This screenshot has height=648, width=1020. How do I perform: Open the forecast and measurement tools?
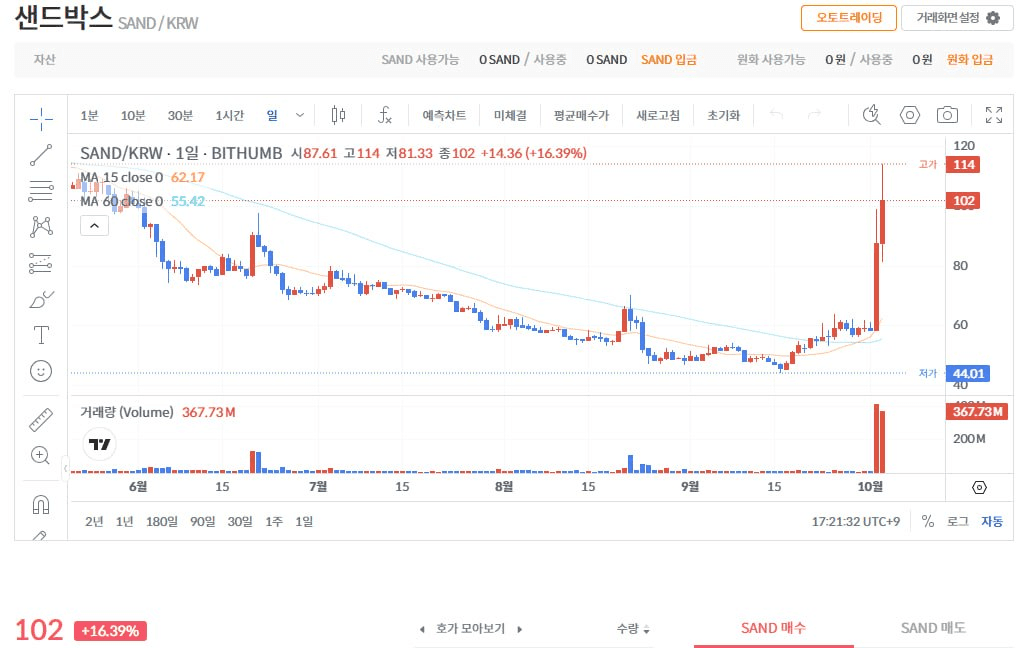click(x=41, y=263)
